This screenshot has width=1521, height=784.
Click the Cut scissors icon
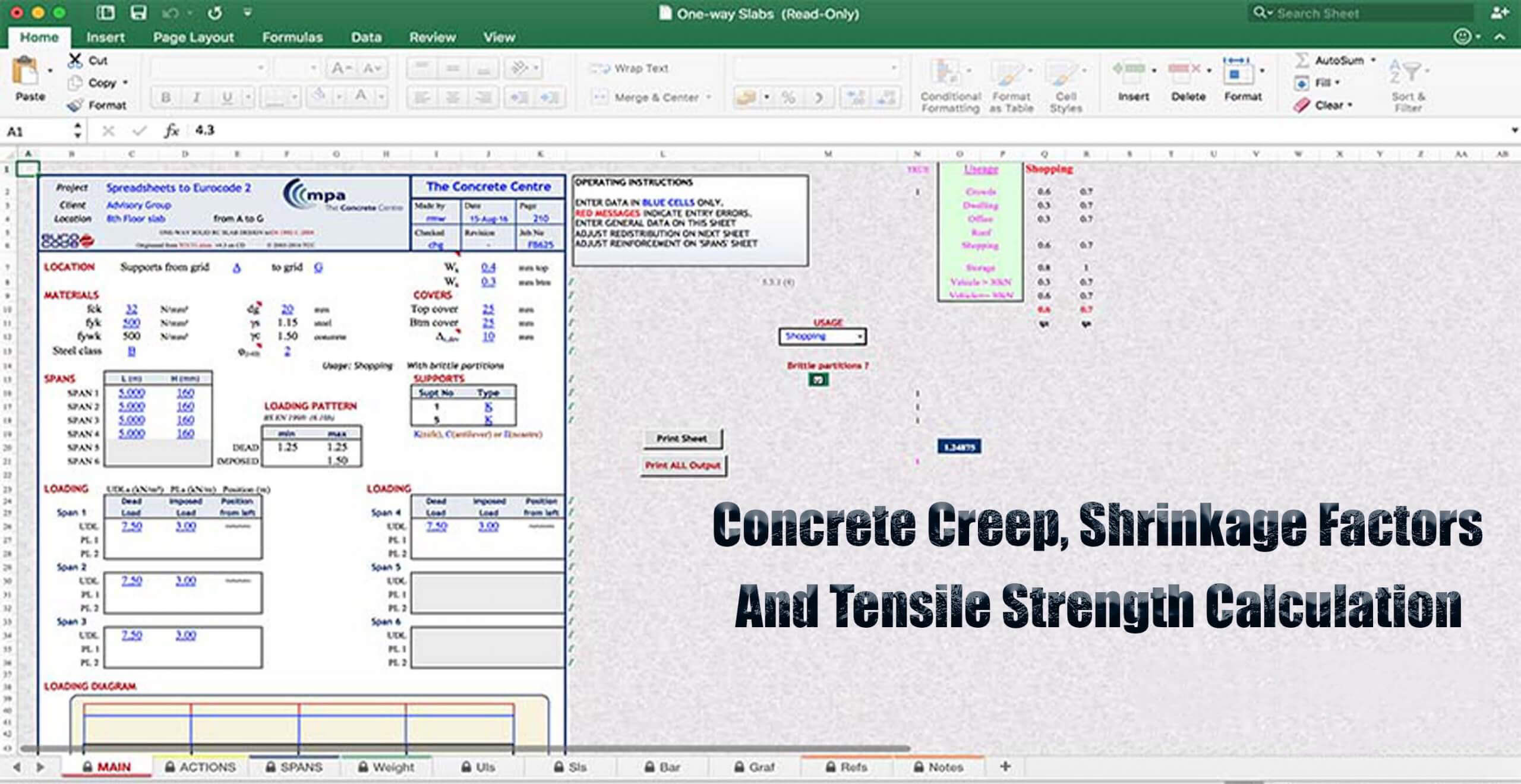75,60
